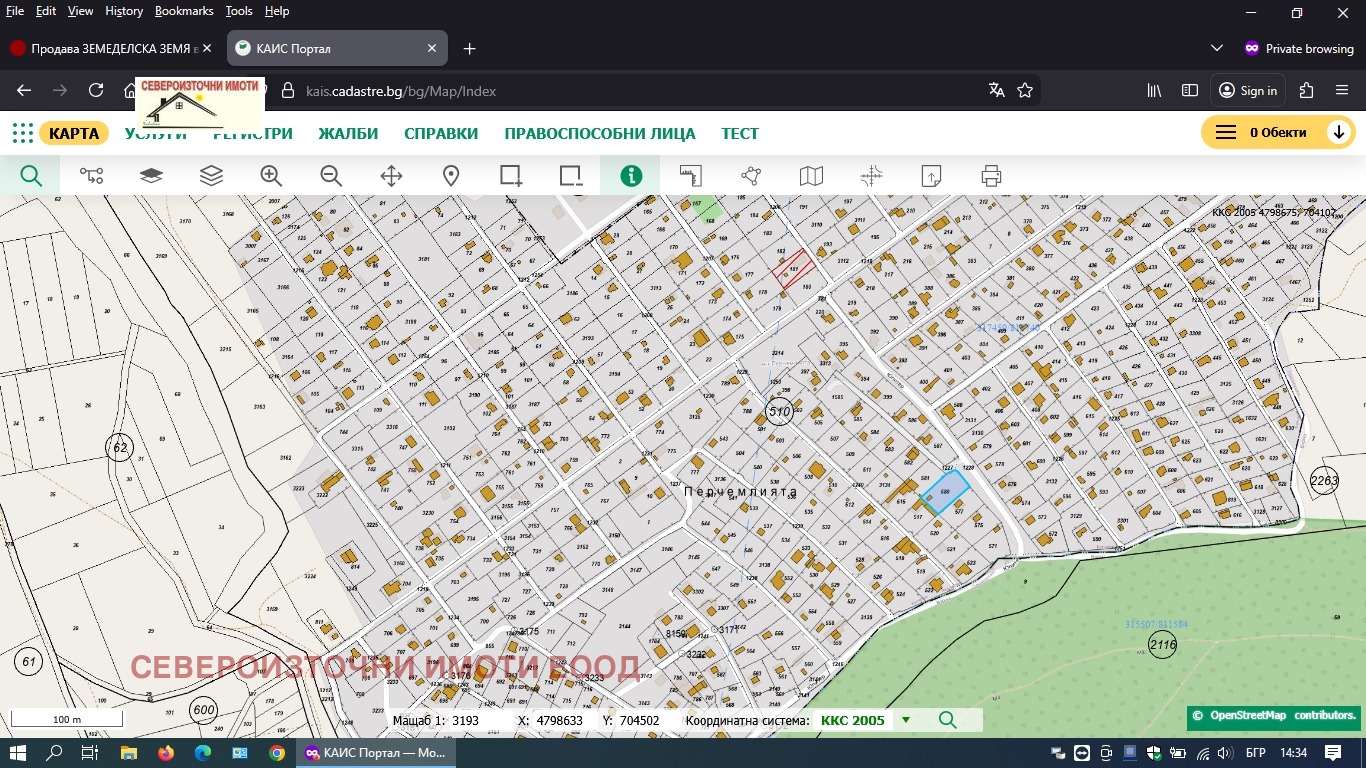Zoom out with the minus magnifier

pyautogui.click(x=331, y=176)
